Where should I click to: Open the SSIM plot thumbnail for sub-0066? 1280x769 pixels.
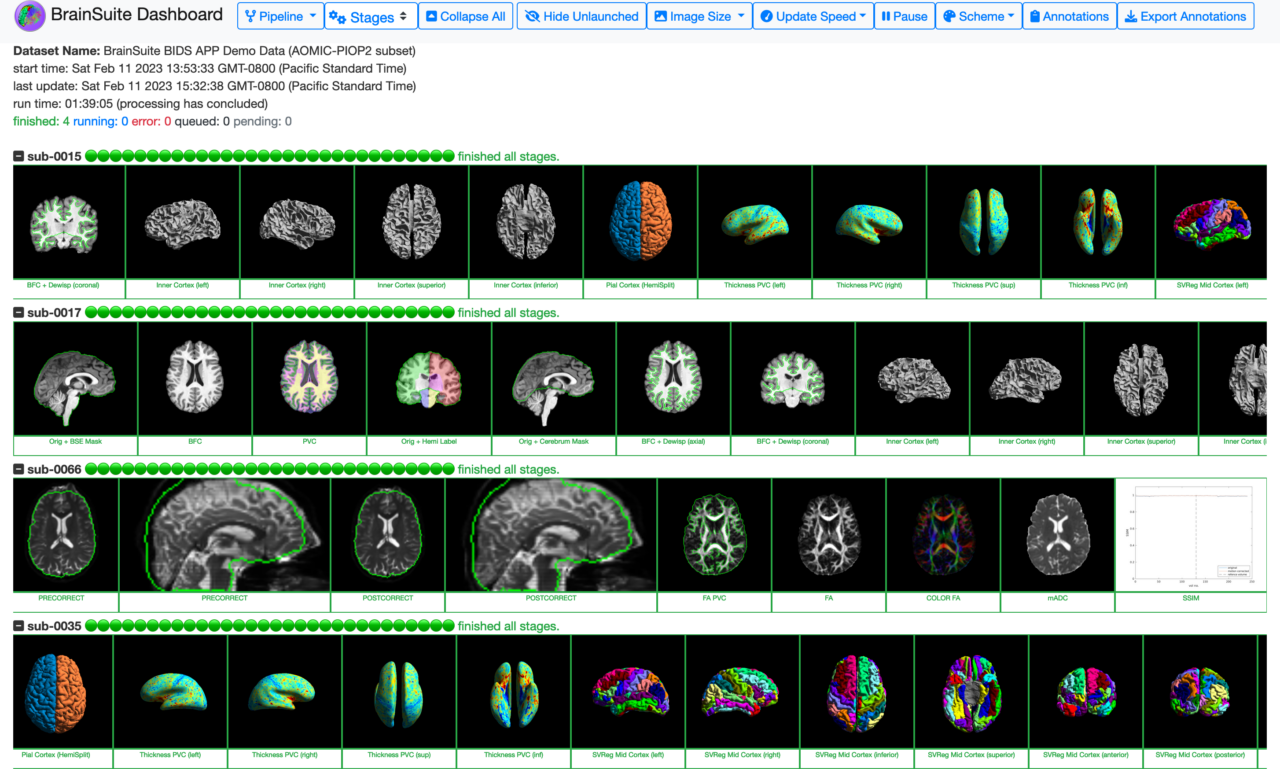point(1190,535)
